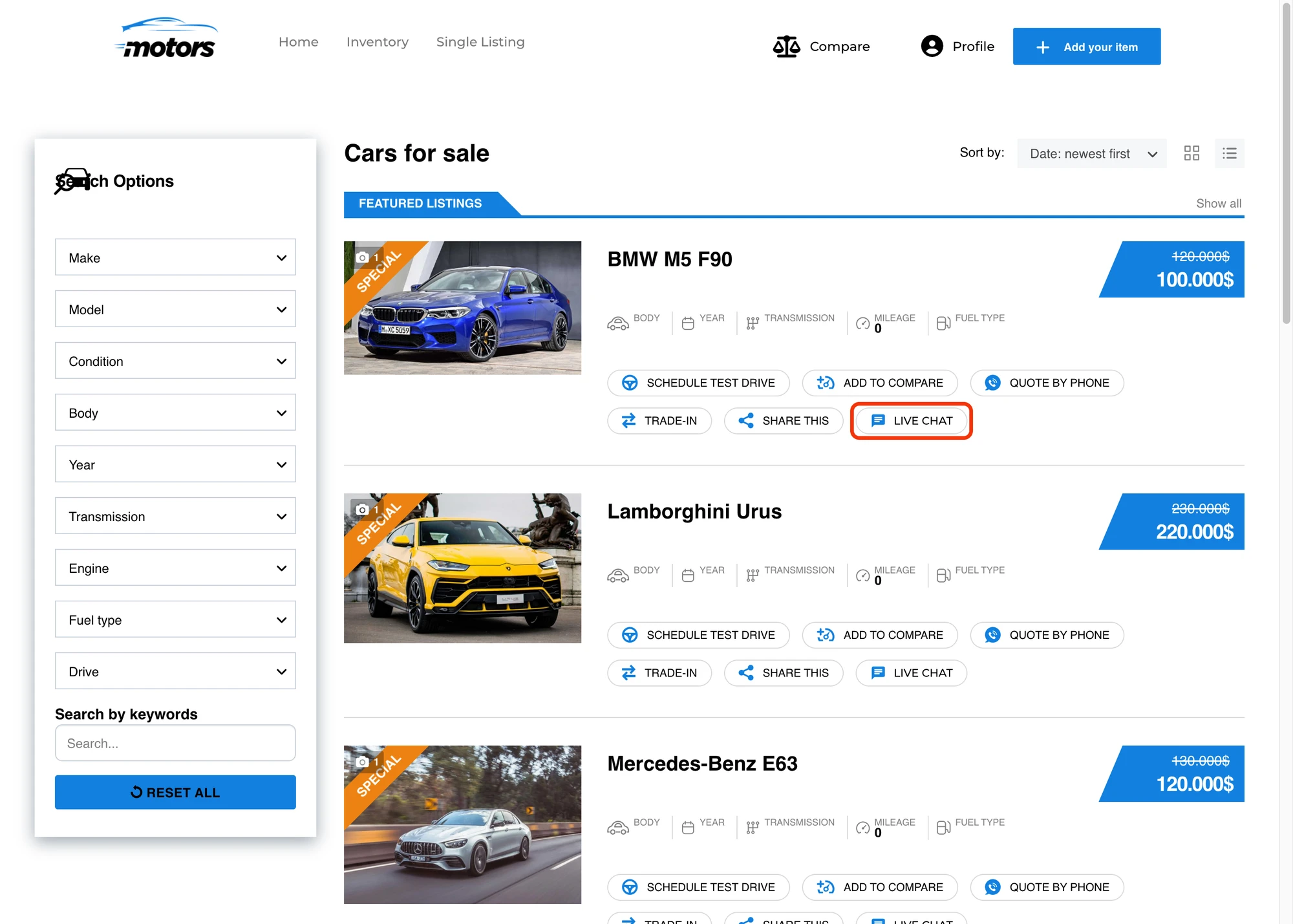
Task: Click chat bubble icon for BMW Live Chat
Action: (878, 421)
